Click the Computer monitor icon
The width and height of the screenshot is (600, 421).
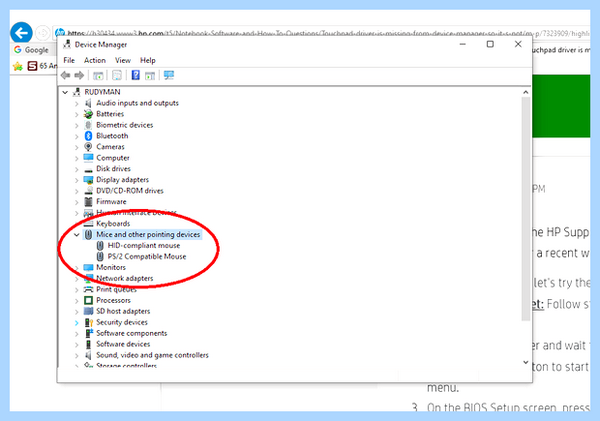click(x=88, y=158)
